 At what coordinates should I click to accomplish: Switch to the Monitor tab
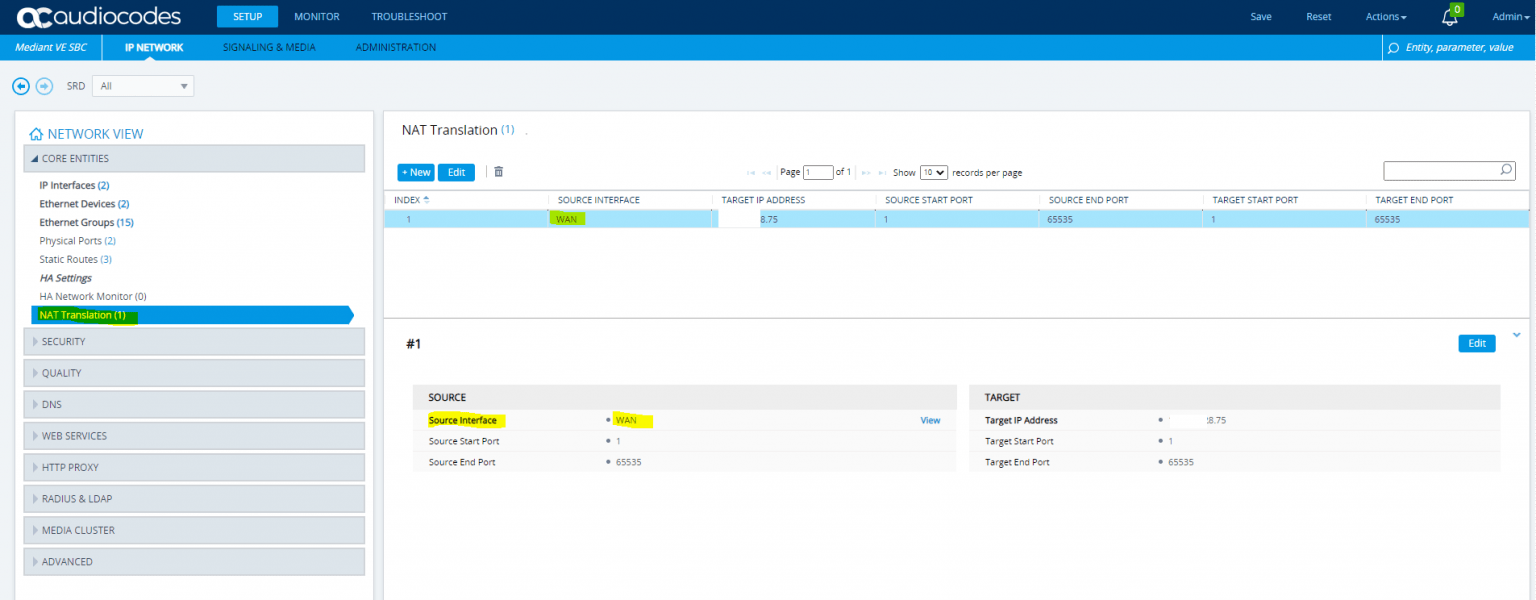tap(316, 17)
